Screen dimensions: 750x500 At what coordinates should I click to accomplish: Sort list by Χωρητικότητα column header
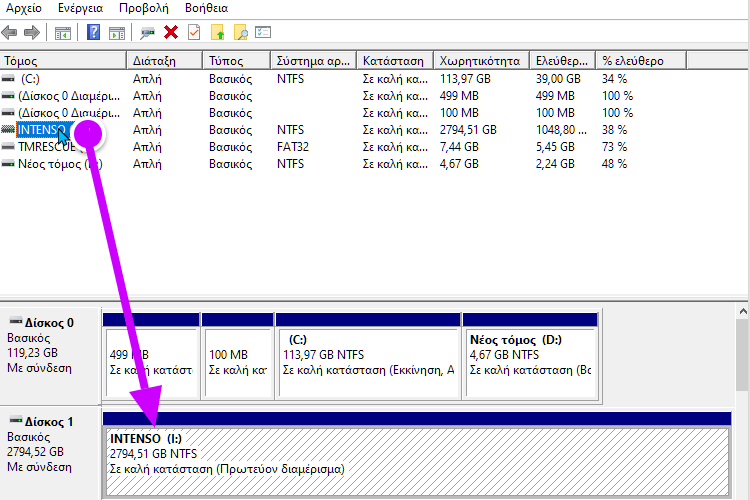(x=480, y=61)
